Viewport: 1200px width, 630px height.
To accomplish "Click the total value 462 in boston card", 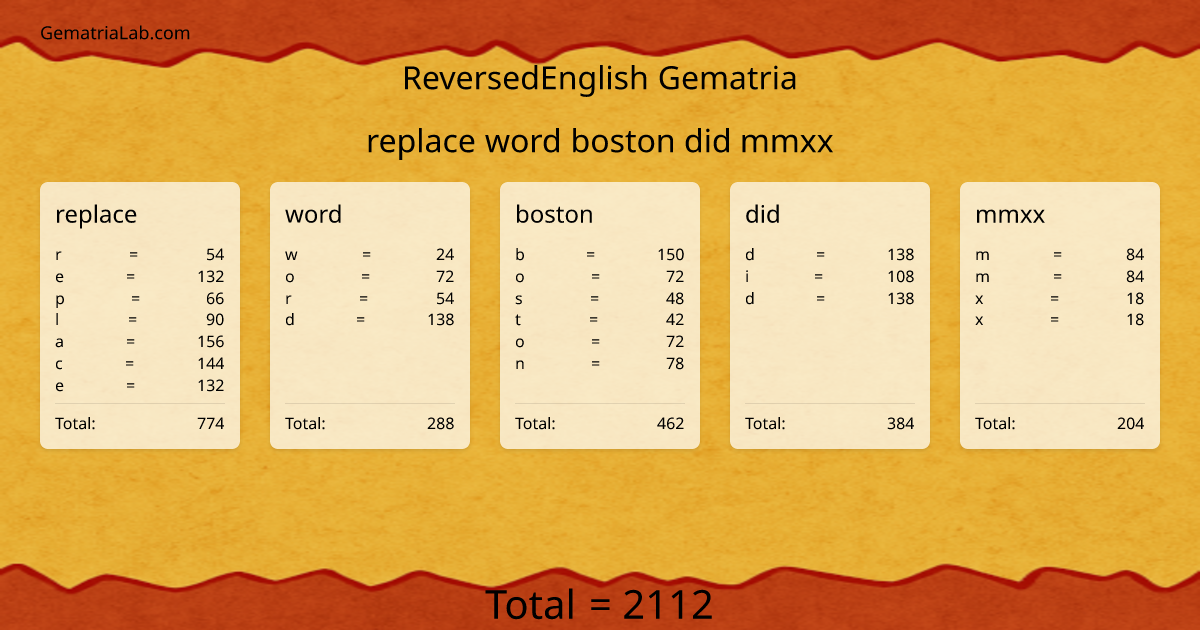I will pyautogui.click(x=671, y=423).
